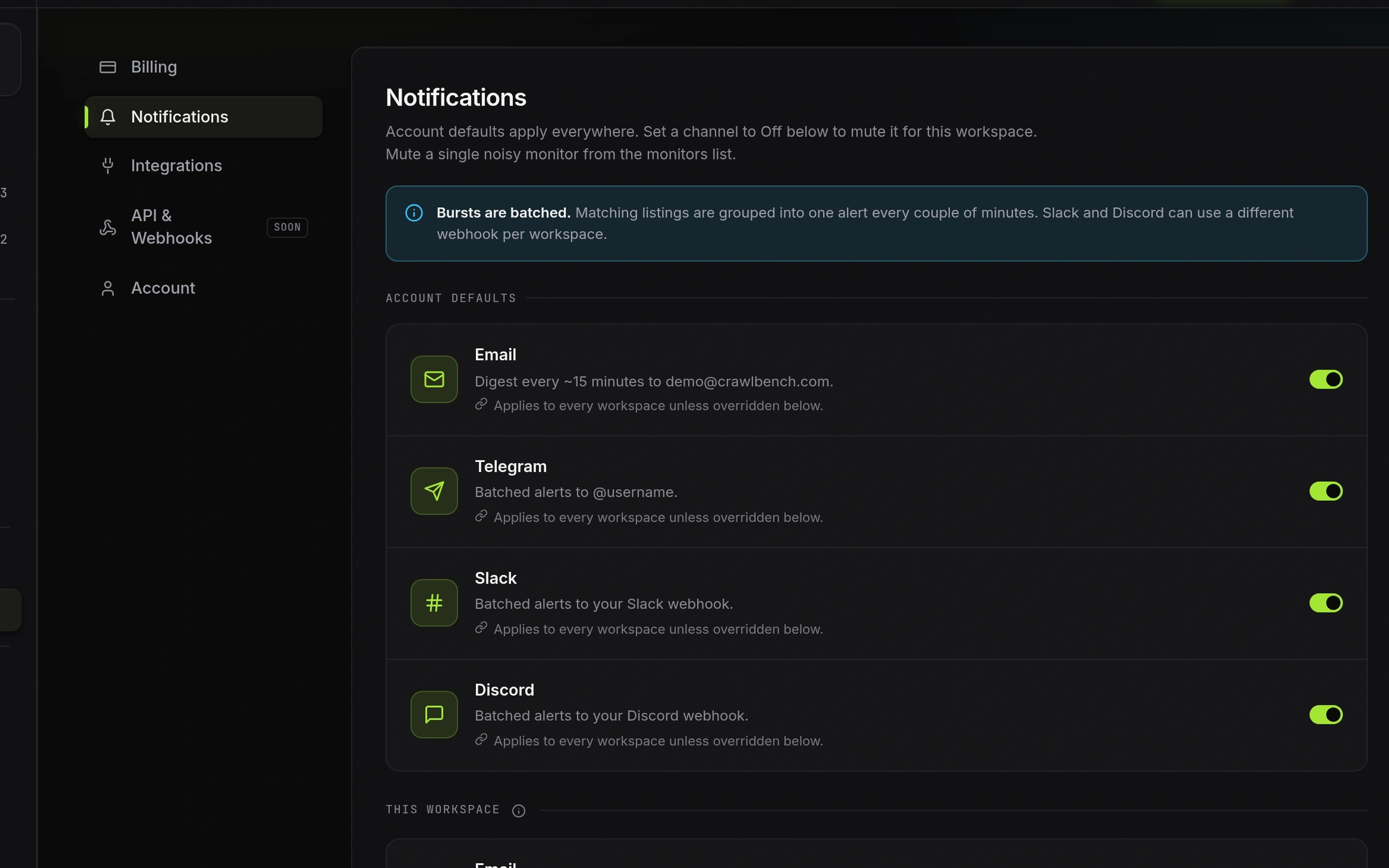1389x868 pixels.
Task: Click 'Batched alerts to your Discord webhook.'
Action: pyautogui.click(x=611, y=716)
